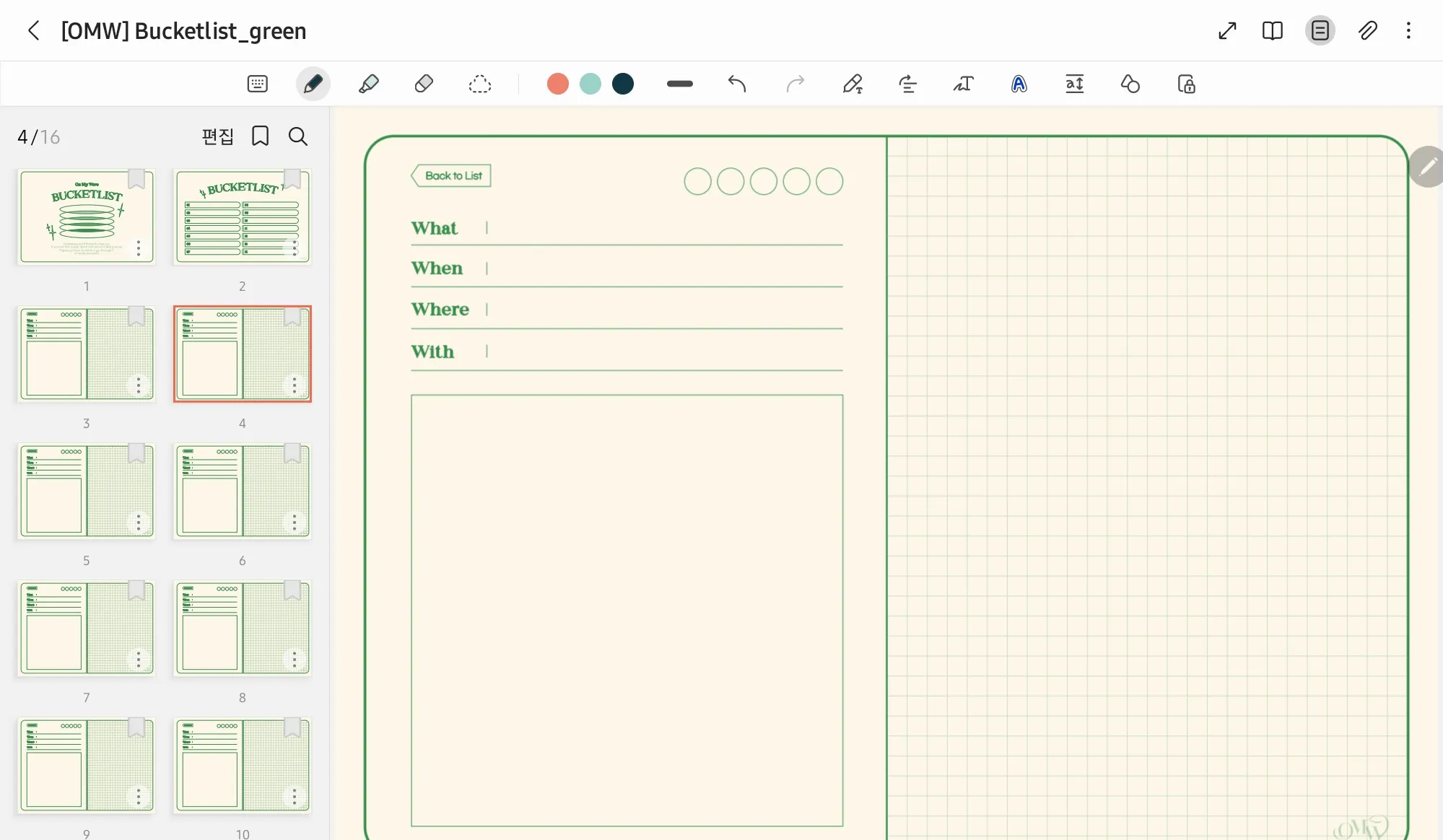Mark the first rating circle

pyautogui.click(x=697, y=181)
